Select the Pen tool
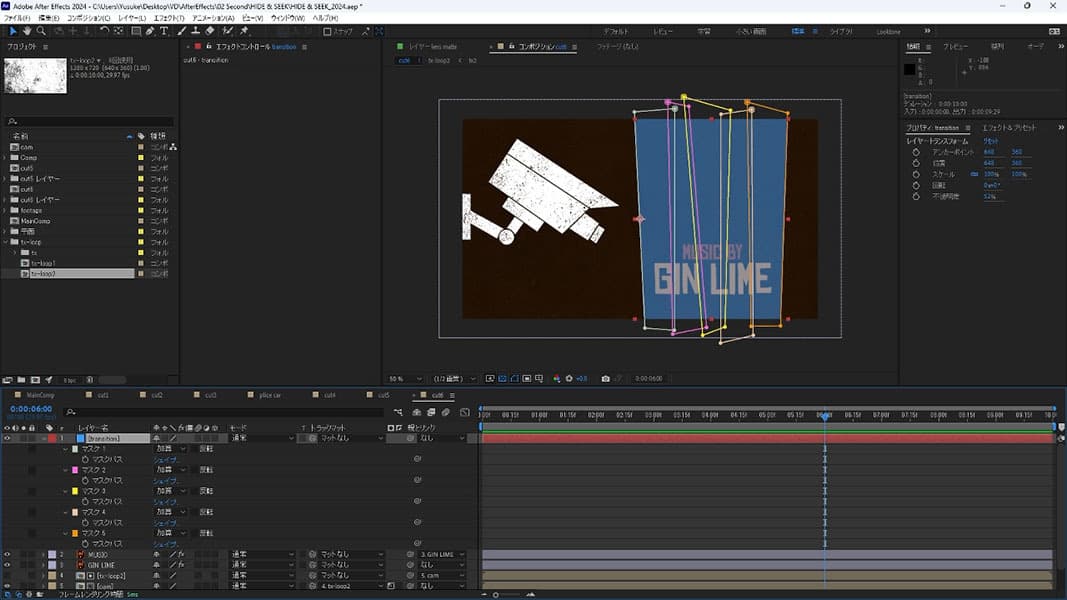The width and height of the screenshot is (1067, 600). point(150,31)
